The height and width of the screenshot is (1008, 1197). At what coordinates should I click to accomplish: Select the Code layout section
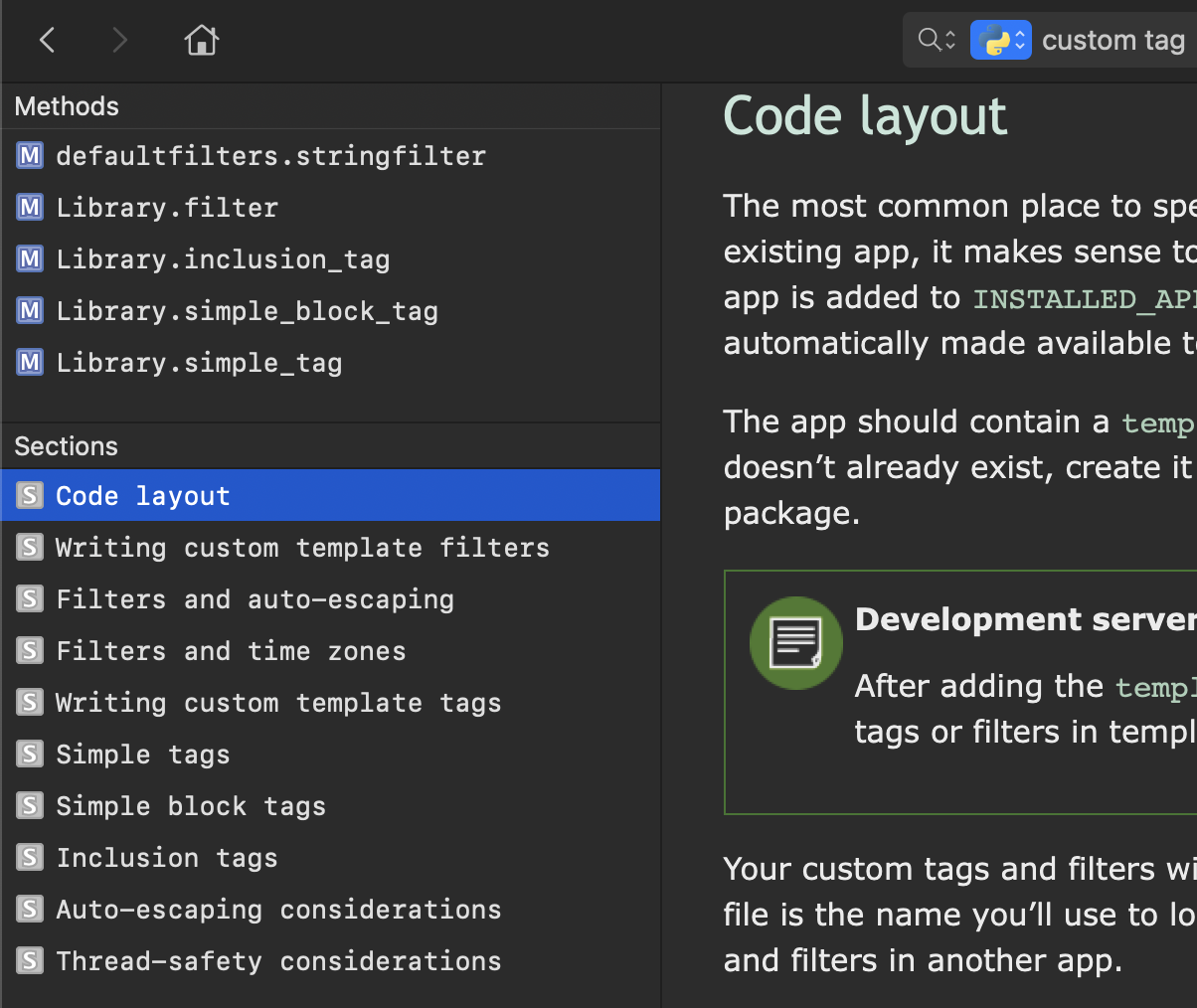[143, 496]
